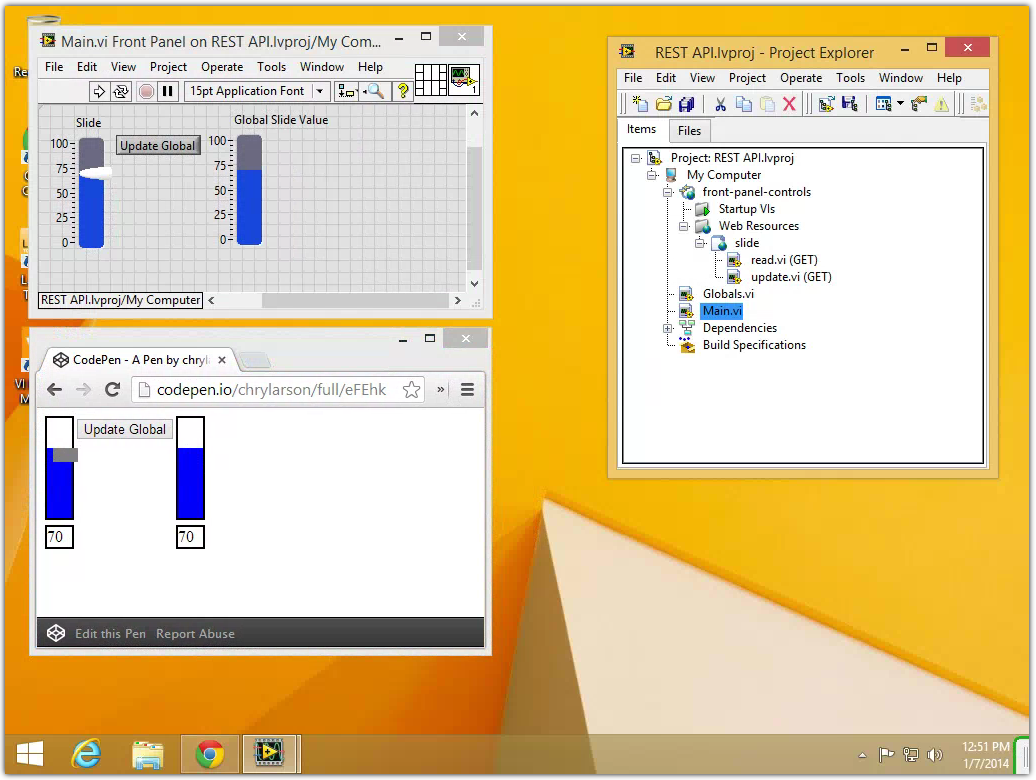Click the Run Continuously button

(x=121, y=91)
